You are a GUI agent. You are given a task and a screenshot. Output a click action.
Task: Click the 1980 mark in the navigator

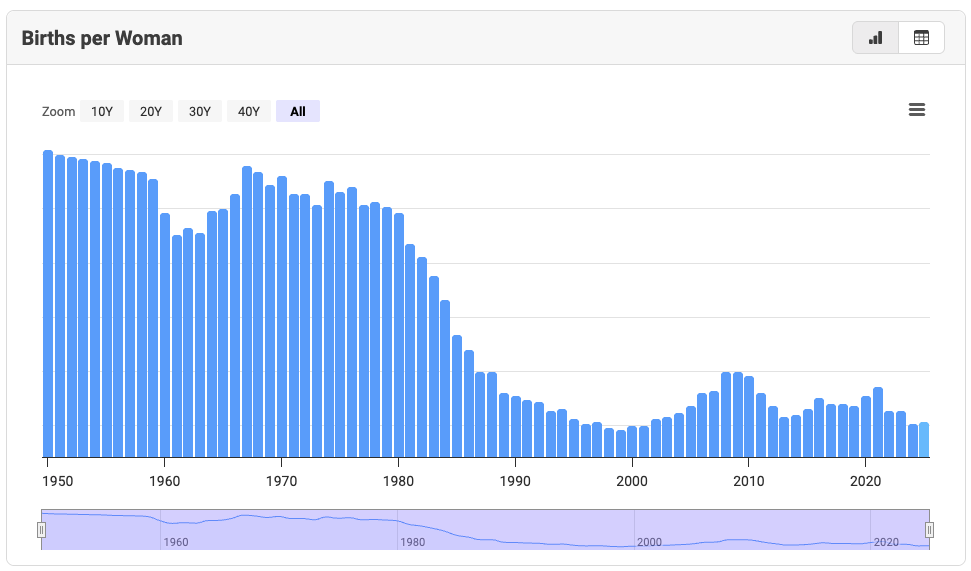click(412, 543)
